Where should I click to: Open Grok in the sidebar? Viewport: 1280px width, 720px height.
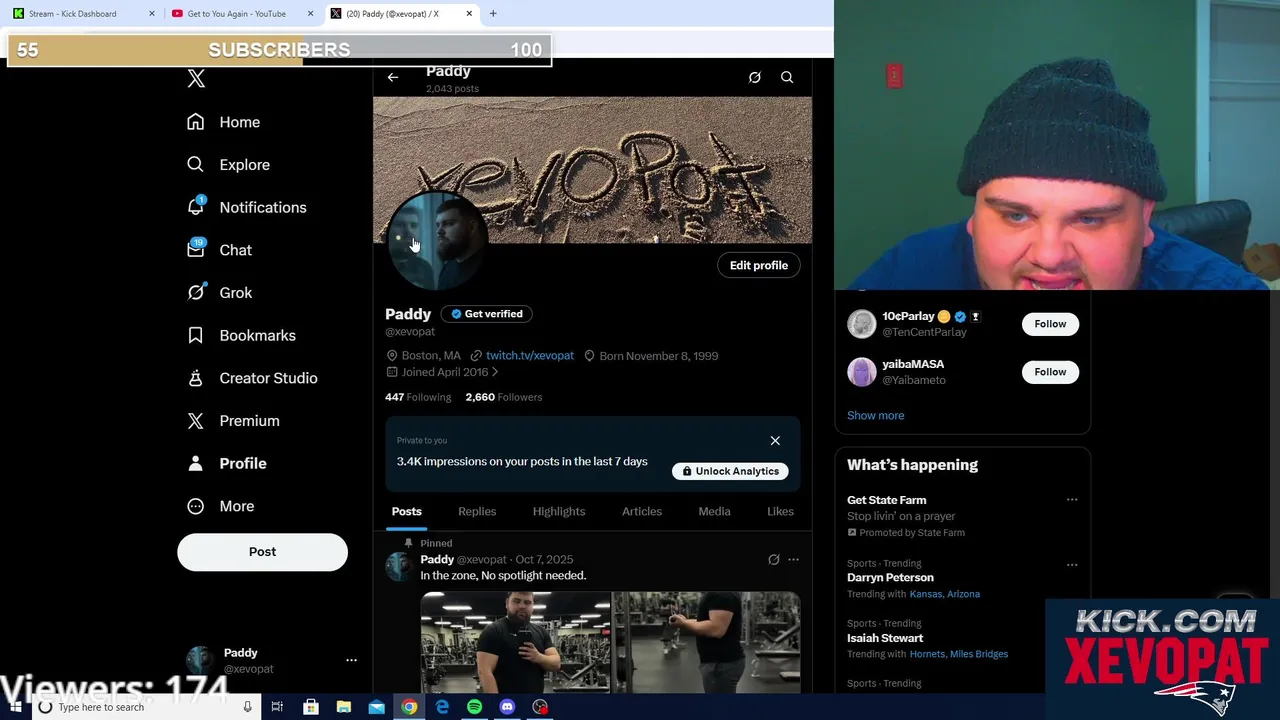[220, 292]
